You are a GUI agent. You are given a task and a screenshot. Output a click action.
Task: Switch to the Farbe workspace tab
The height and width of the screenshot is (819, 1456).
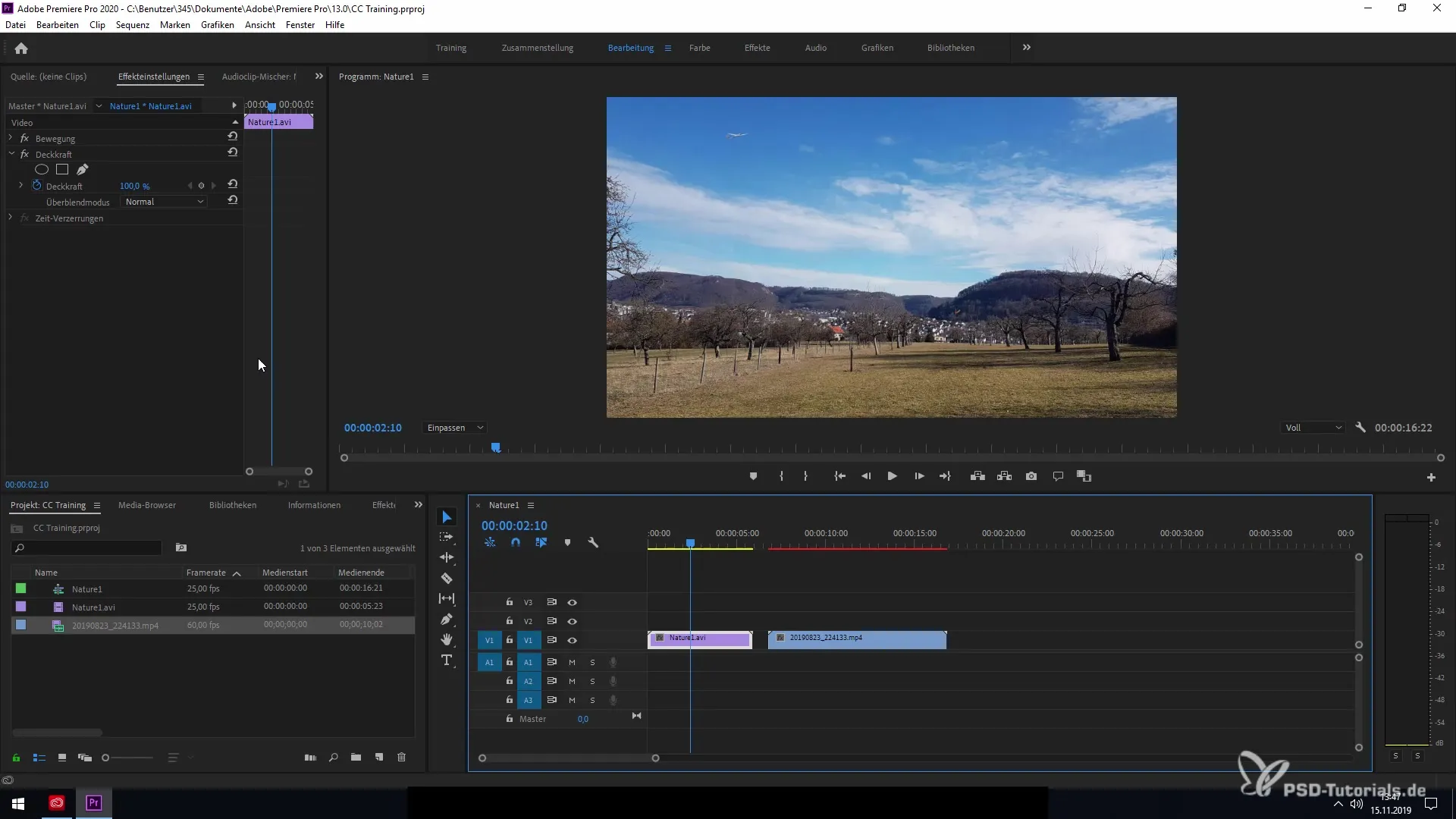pos(699,48)
